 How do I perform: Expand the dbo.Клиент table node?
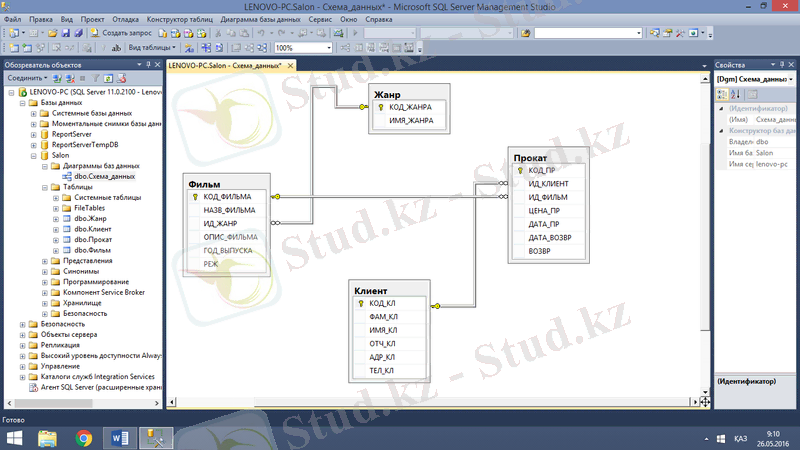click(56, 230)
